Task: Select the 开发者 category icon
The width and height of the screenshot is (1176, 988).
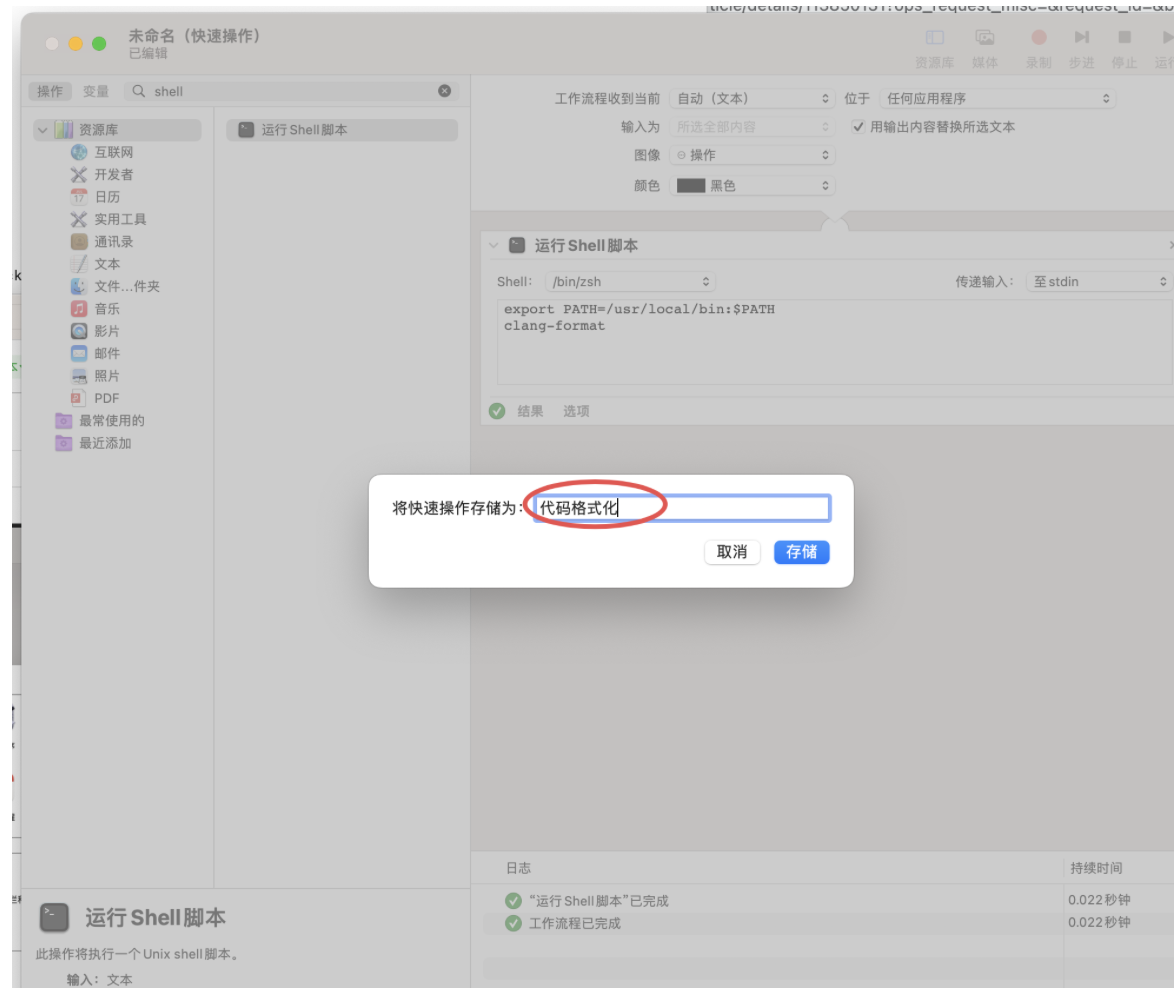Action: 79,175
